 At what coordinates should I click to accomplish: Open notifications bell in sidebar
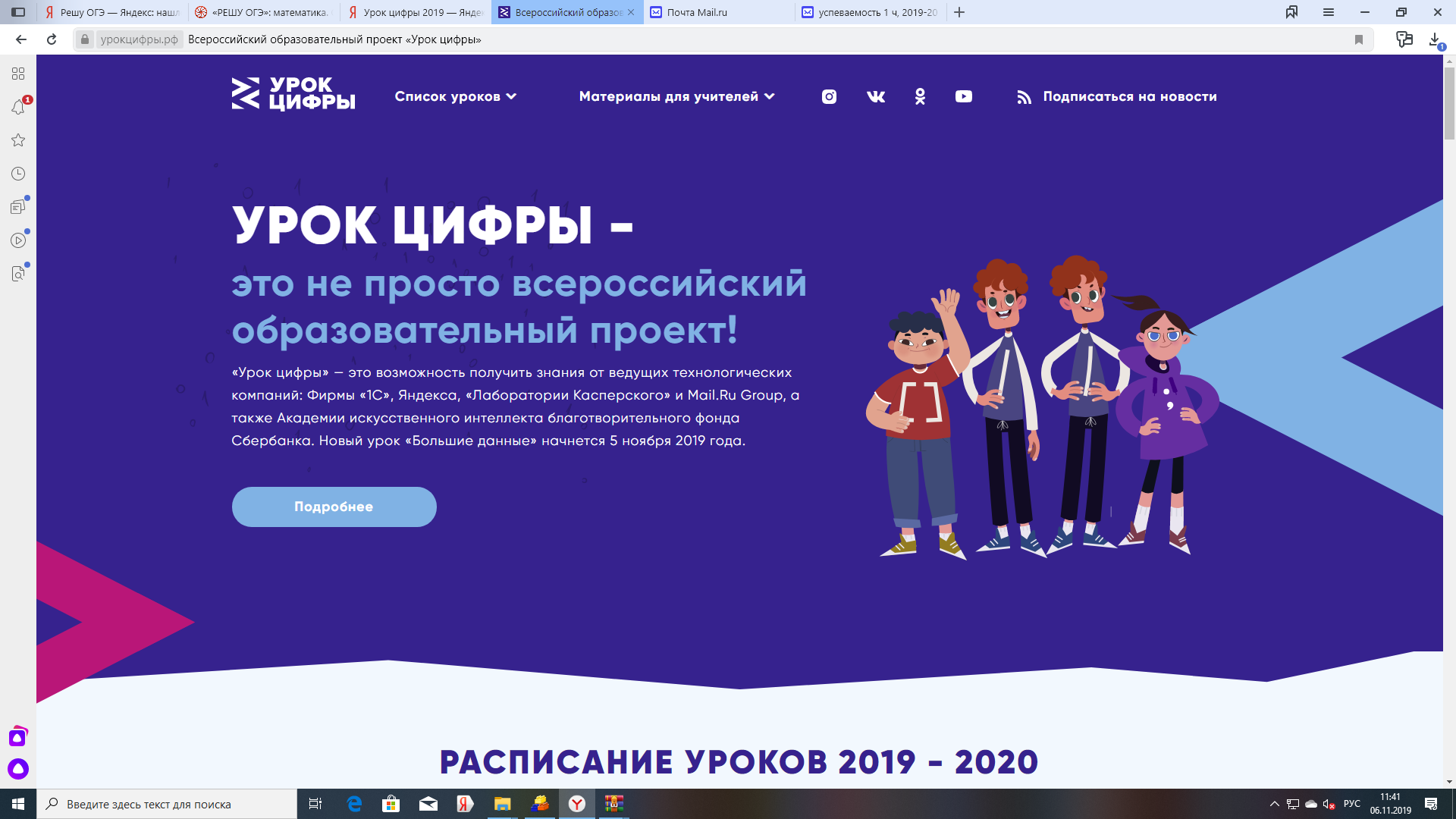tap(18, 107)
